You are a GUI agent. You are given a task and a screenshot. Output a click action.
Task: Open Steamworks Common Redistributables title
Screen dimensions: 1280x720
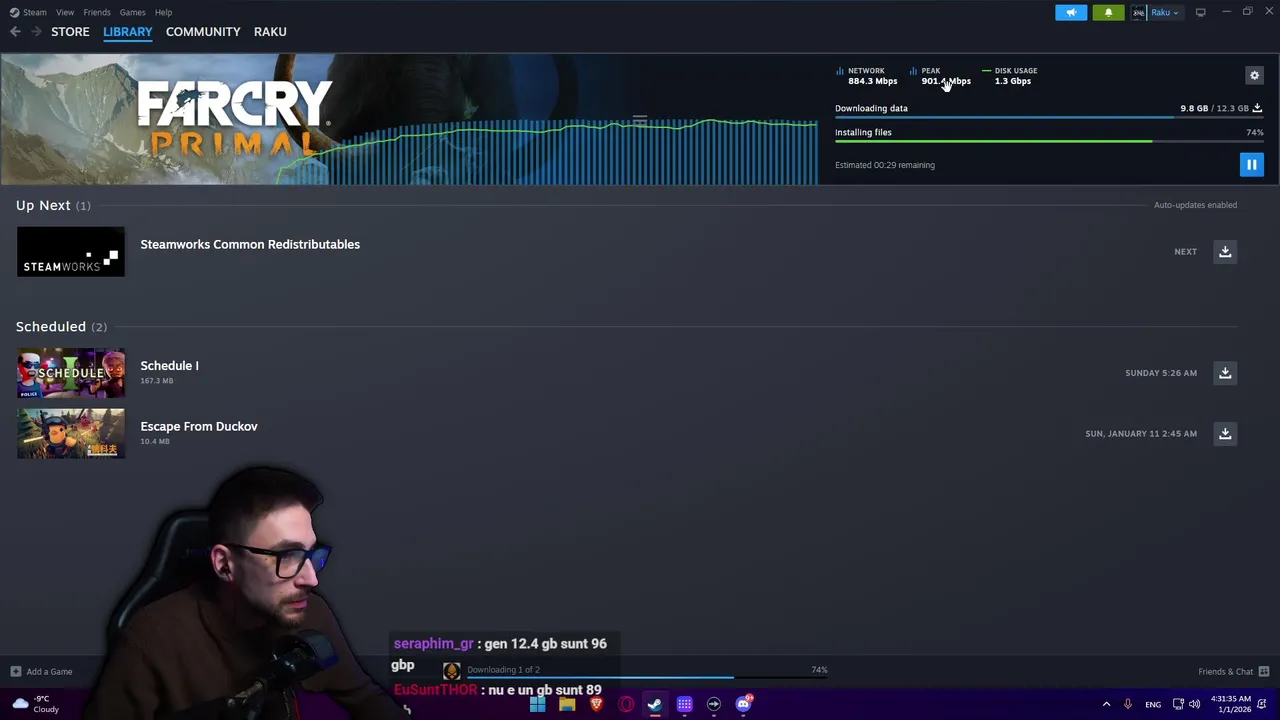point(250,244)
